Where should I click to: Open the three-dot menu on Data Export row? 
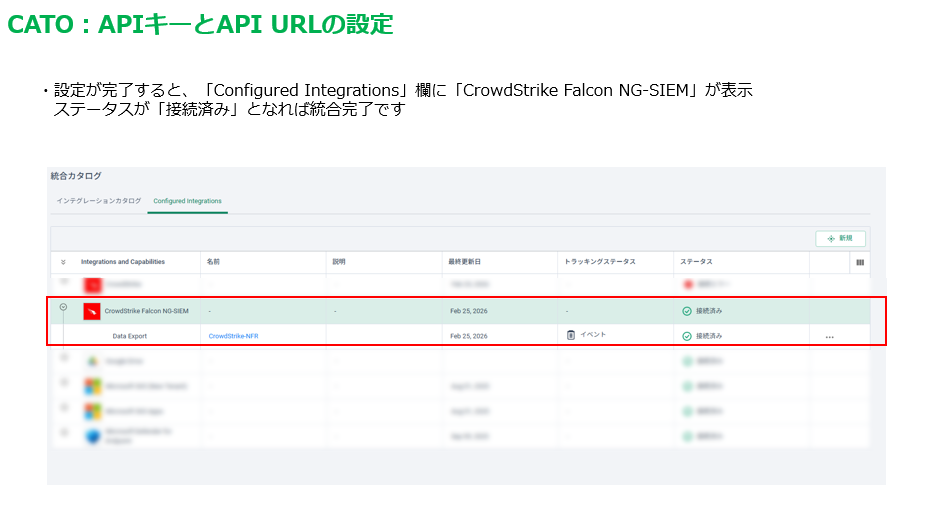click(829, 337)
